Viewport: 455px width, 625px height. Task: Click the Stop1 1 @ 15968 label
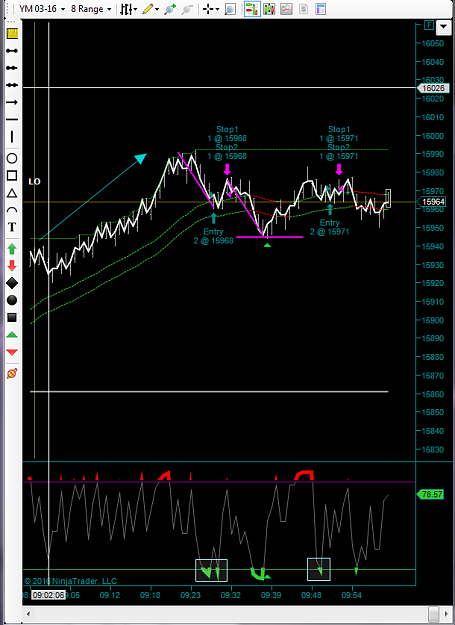click(227, 134)
